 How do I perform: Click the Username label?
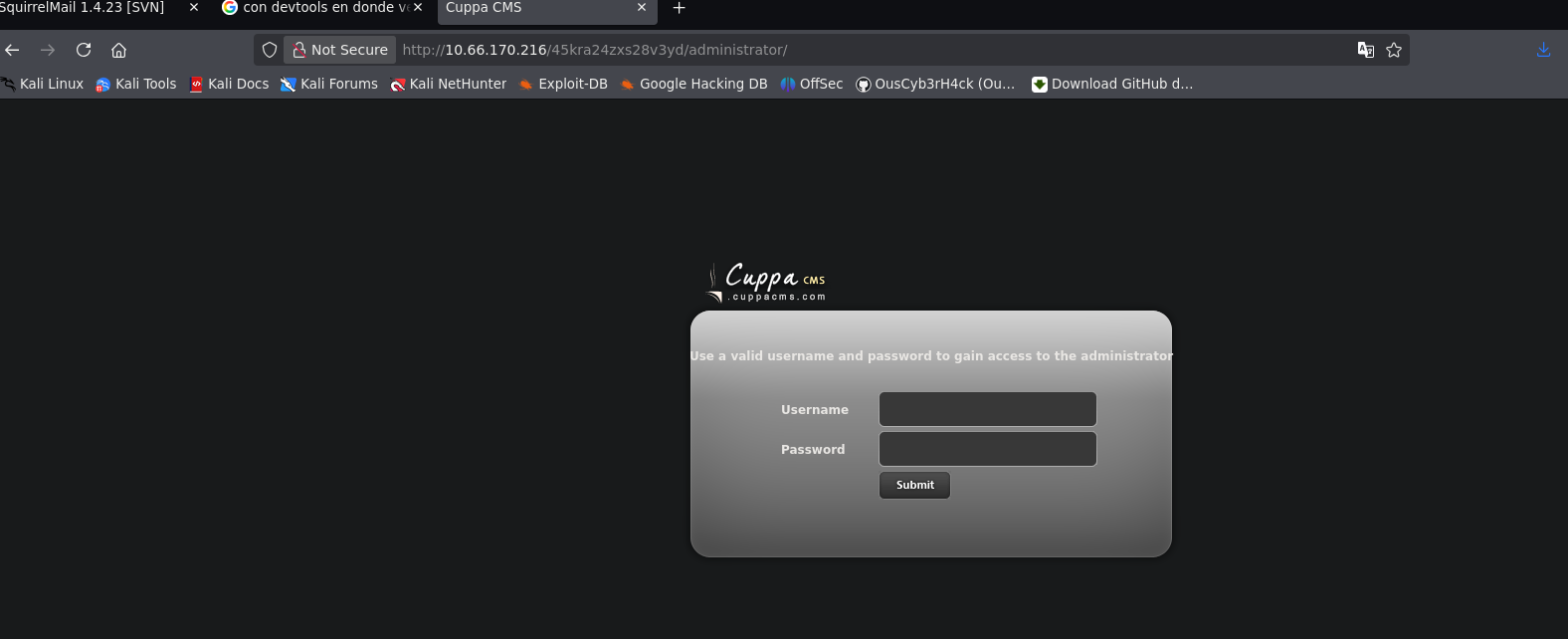(815, 410)
